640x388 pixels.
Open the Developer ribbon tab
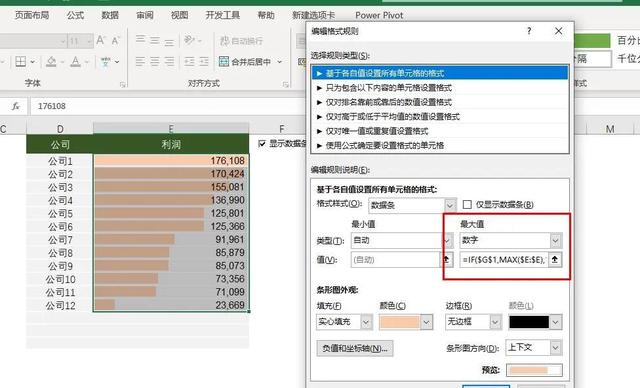(x=222, y=16)
